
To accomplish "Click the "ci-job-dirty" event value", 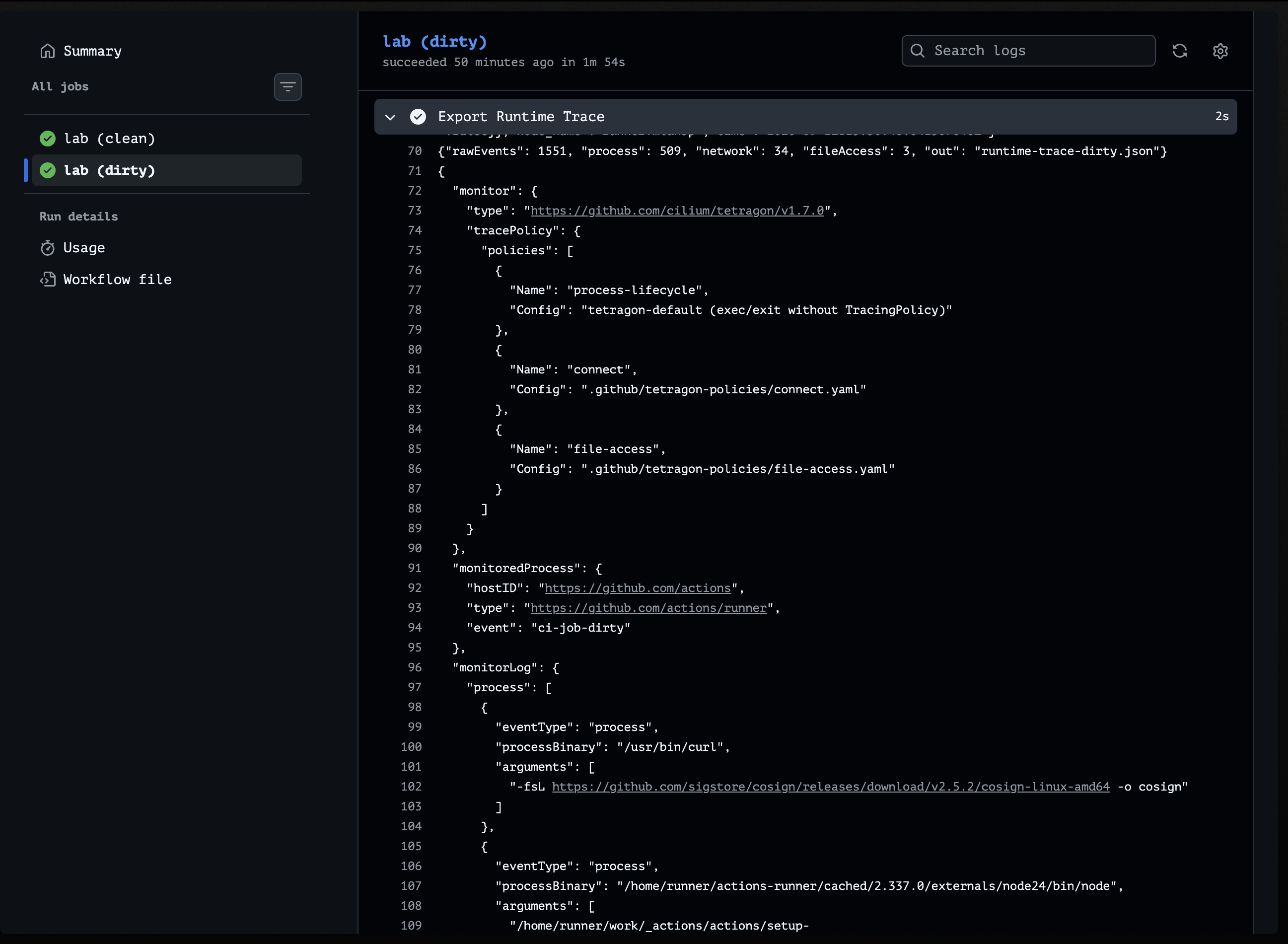I will [x=580, y=628].
